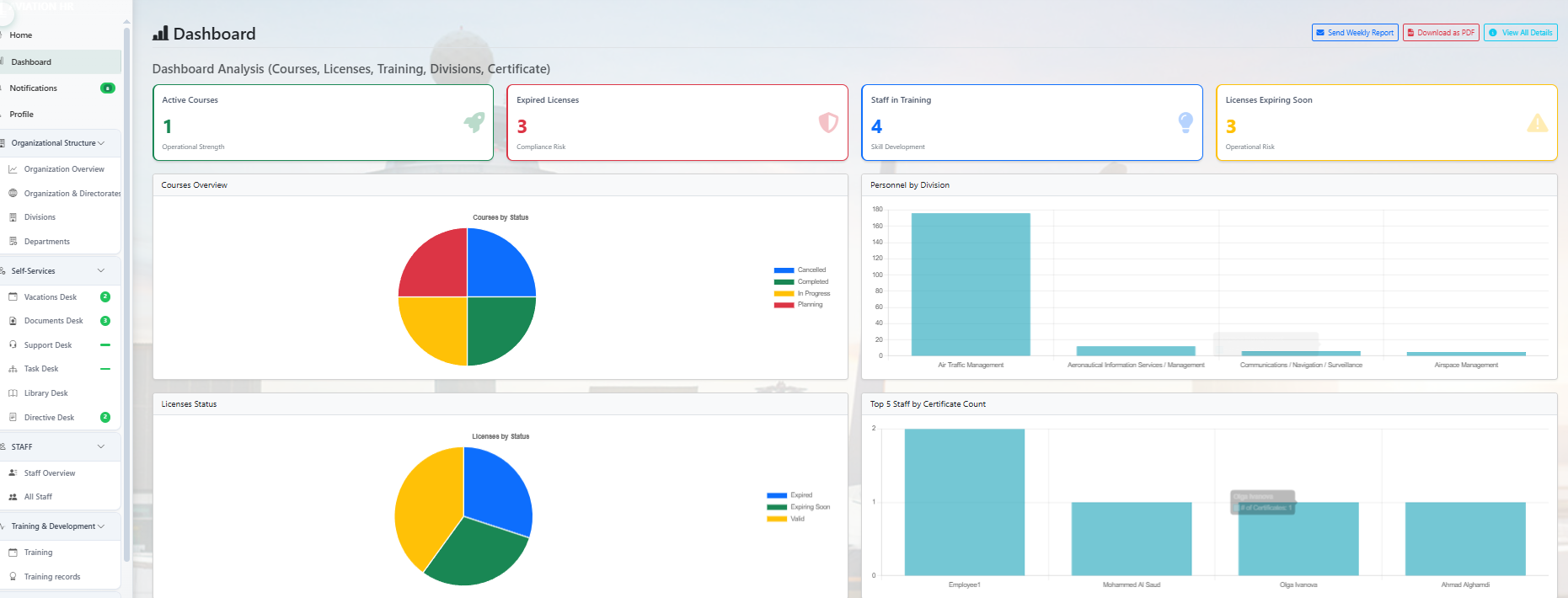The height and width of the screenshot is (598, 1568).
Task: Open the Divisions menu item
Action: (x=40, y=217)
